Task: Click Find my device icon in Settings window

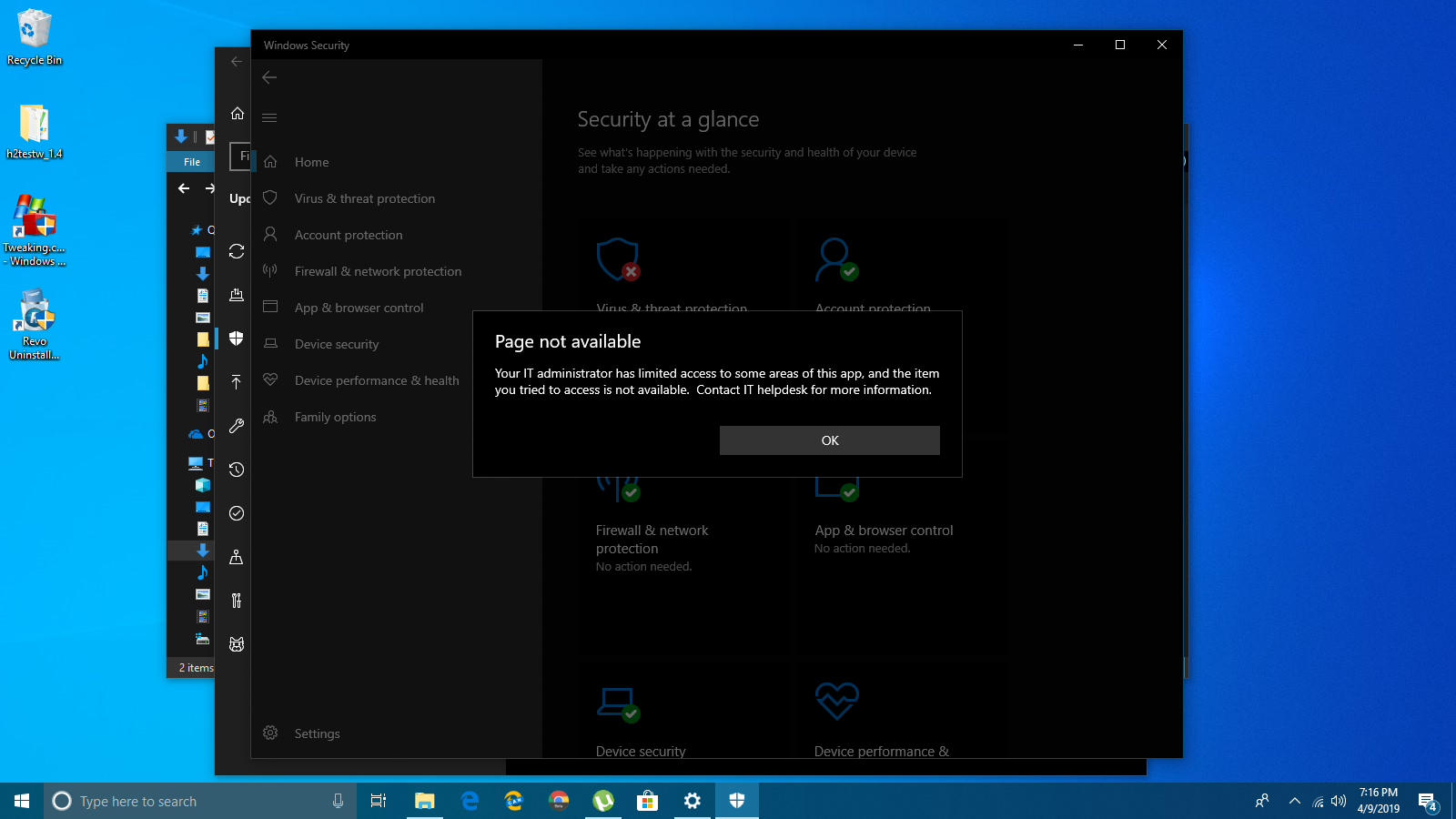Action: click(237, 557)
